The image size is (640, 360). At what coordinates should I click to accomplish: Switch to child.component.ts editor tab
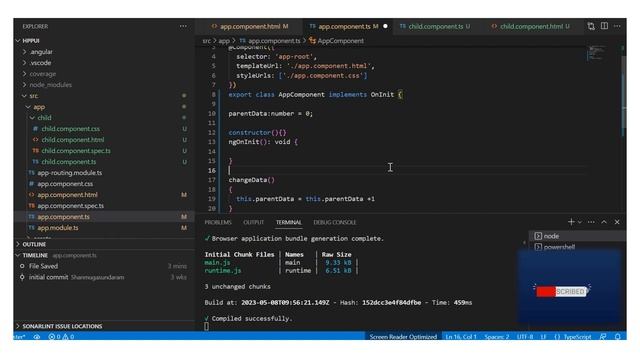click(x=435, y=27)
